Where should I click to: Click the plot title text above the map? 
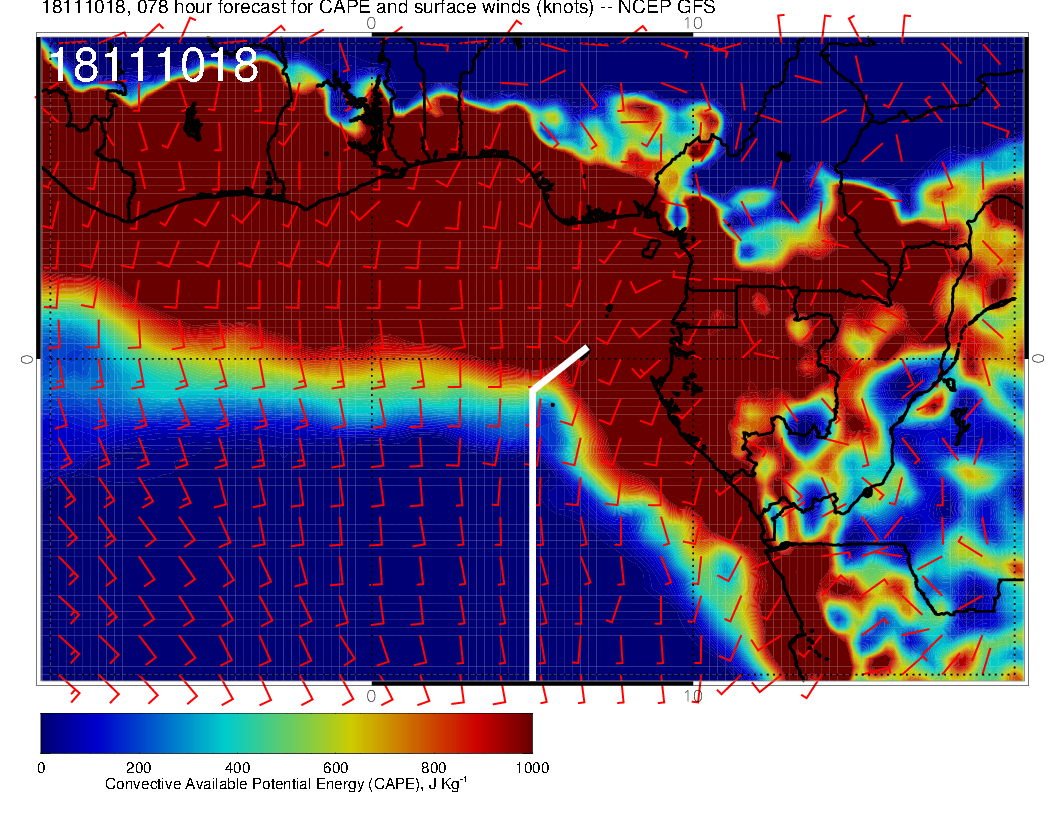coord(378,8)
